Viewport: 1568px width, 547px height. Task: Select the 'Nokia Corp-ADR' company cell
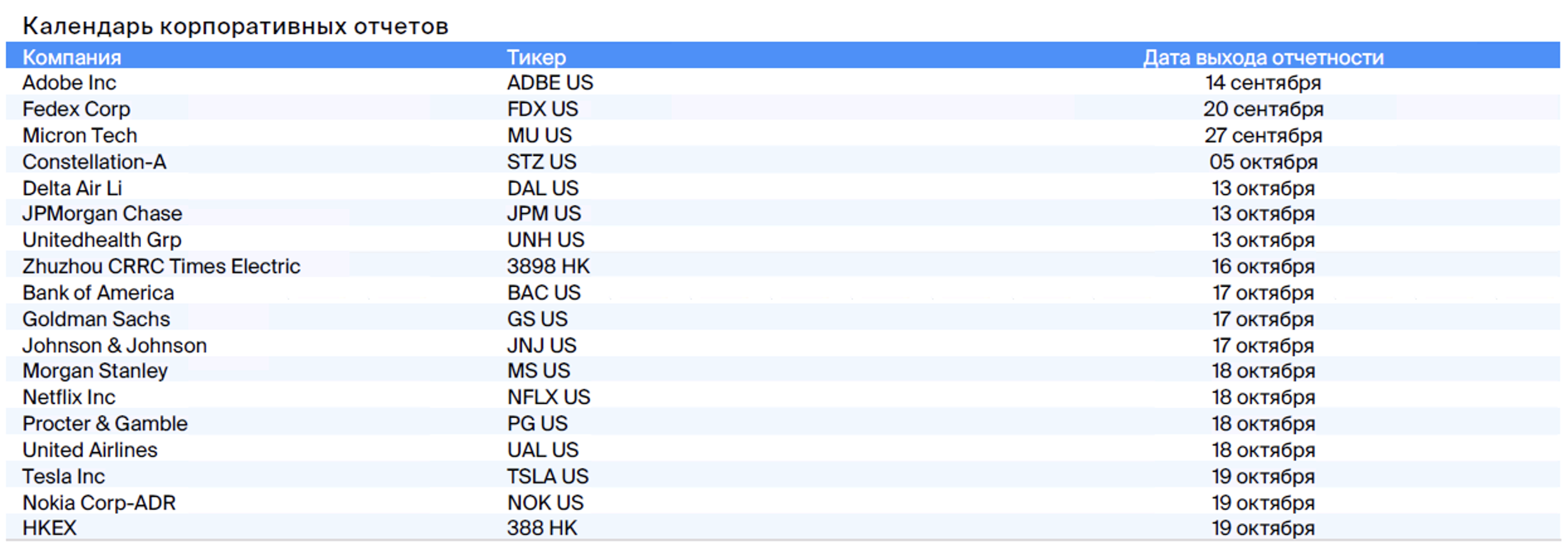[x=99, y=503]
